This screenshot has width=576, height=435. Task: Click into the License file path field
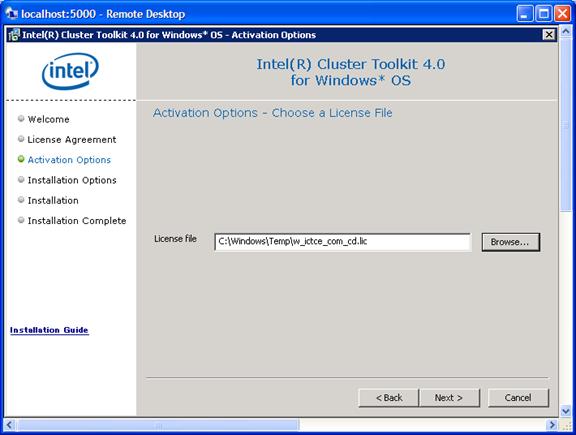coord(342,242)
